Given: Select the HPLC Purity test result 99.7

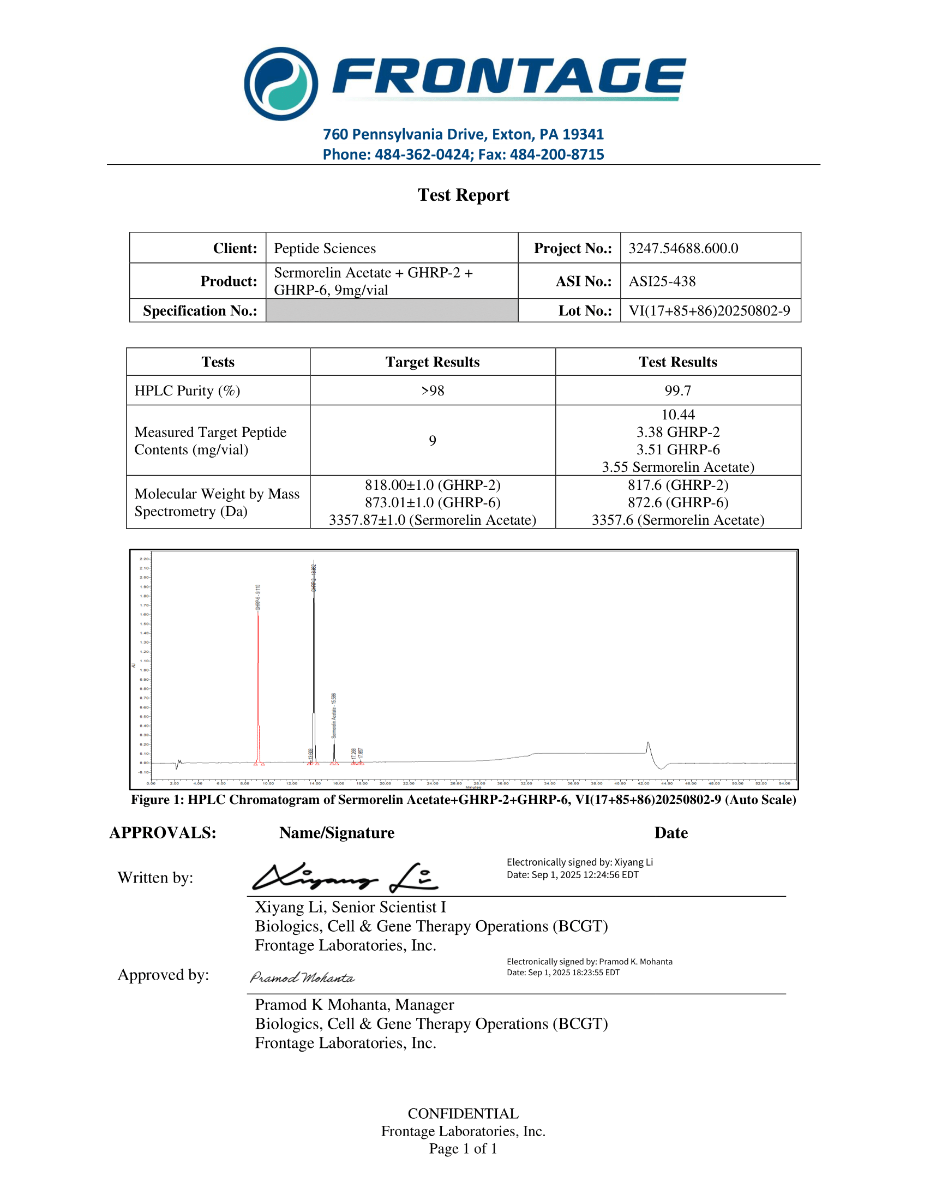Looking at the screenshot, I should point(677,390).
